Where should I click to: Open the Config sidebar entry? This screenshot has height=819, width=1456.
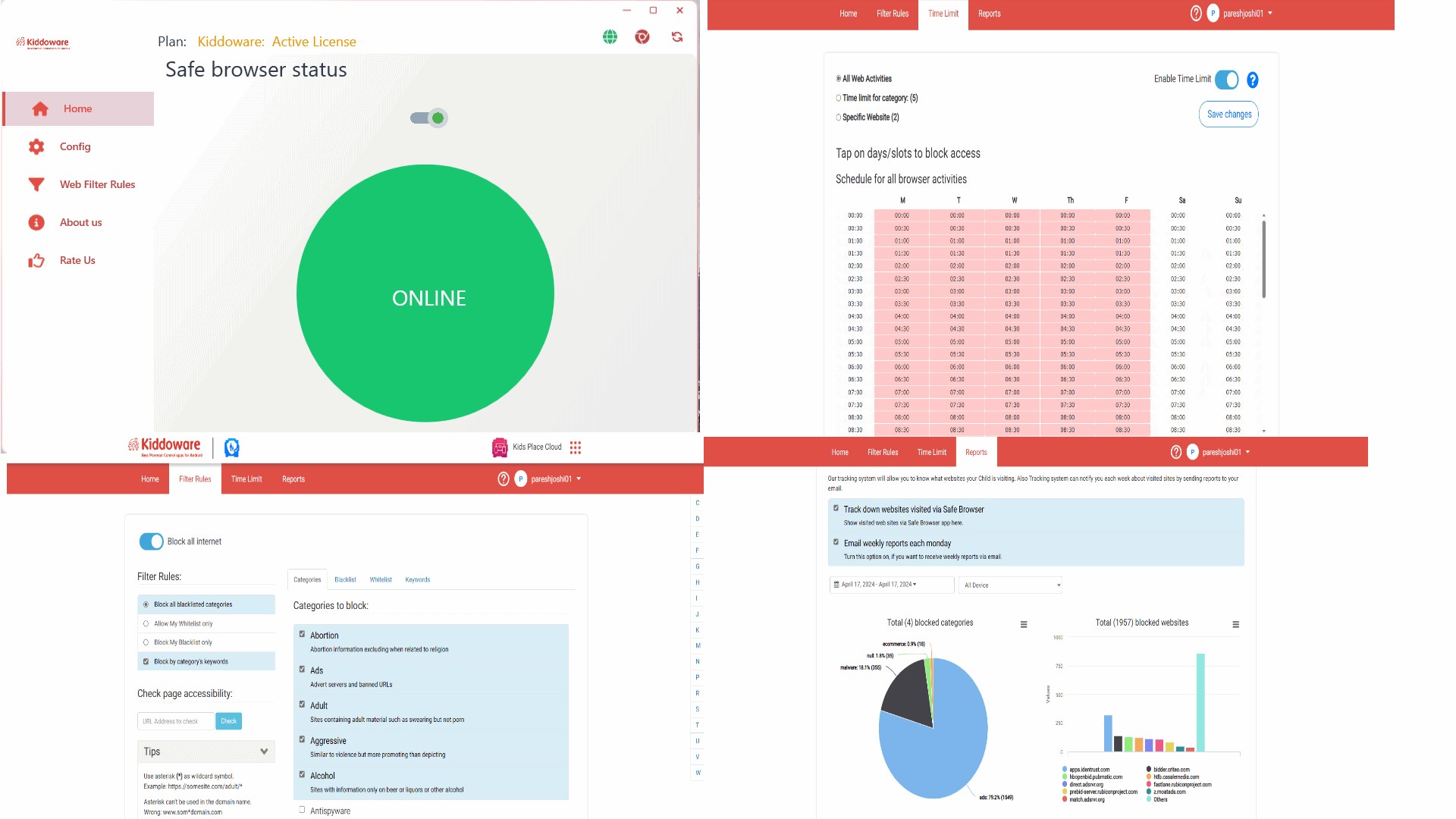pyautogui.click(x=79, y=146)
